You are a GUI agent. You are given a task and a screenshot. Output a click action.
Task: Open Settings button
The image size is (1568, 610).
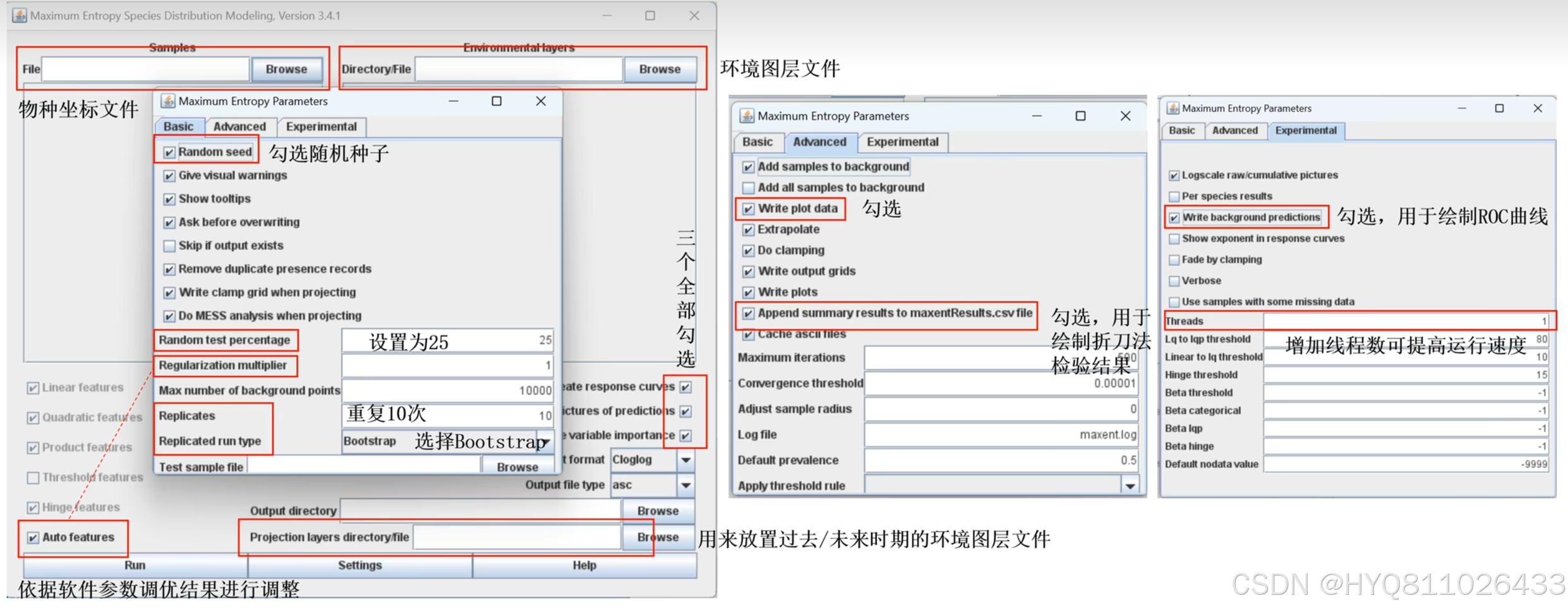[359, 565]
